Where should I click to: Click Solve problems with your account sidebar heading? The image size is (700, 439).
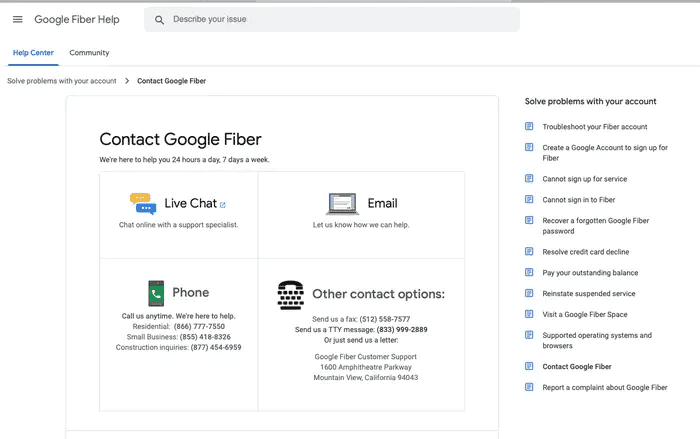pyautogui.click(x=590, y=101)
